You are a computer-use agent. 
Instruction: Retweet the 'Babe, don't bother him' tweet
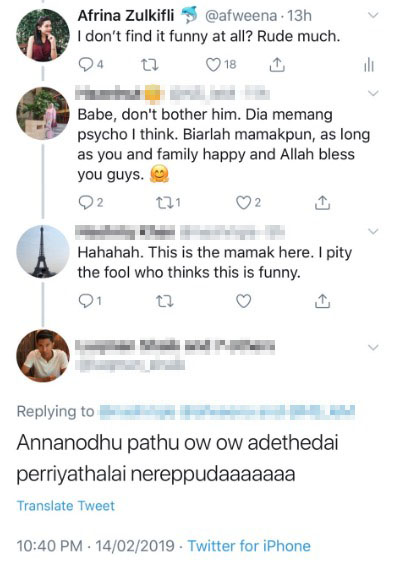pos(168,203)
